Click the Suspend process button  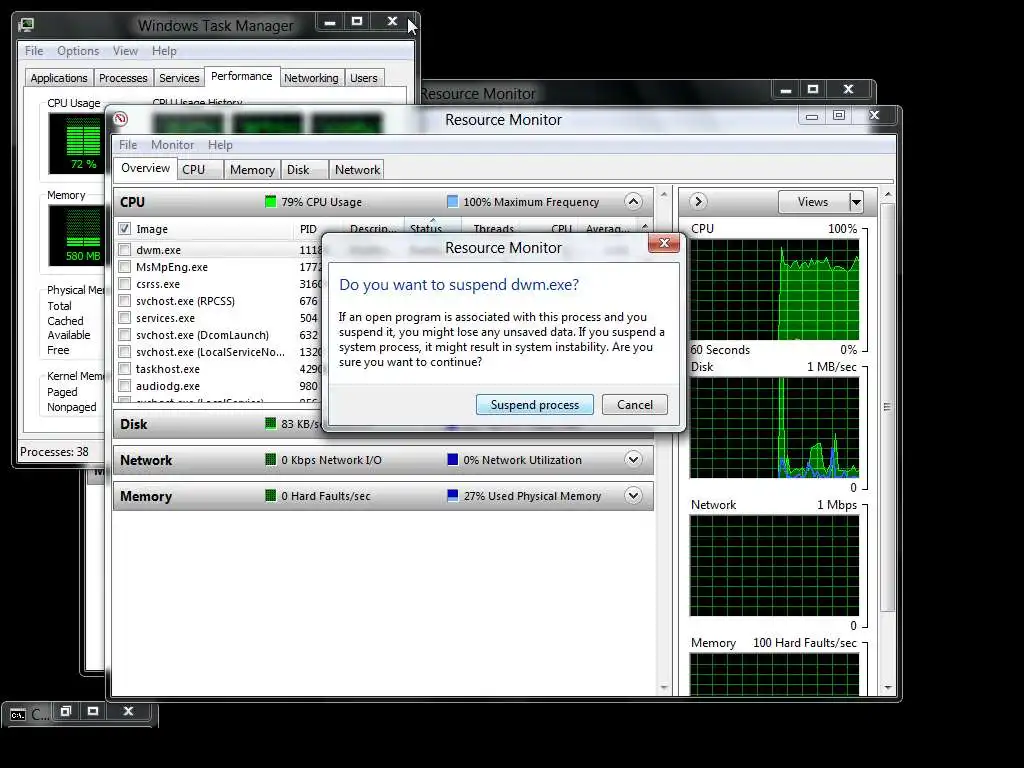click(x=535, y=404)
